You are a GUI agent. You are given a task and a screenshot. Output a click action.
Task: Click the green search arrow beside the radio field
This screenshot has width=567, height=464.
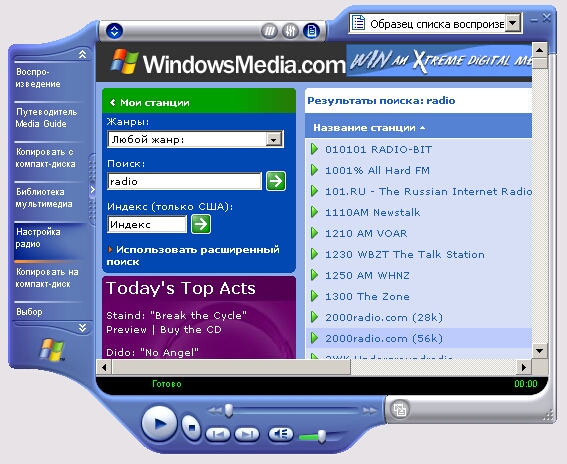[x=276, y=181]
